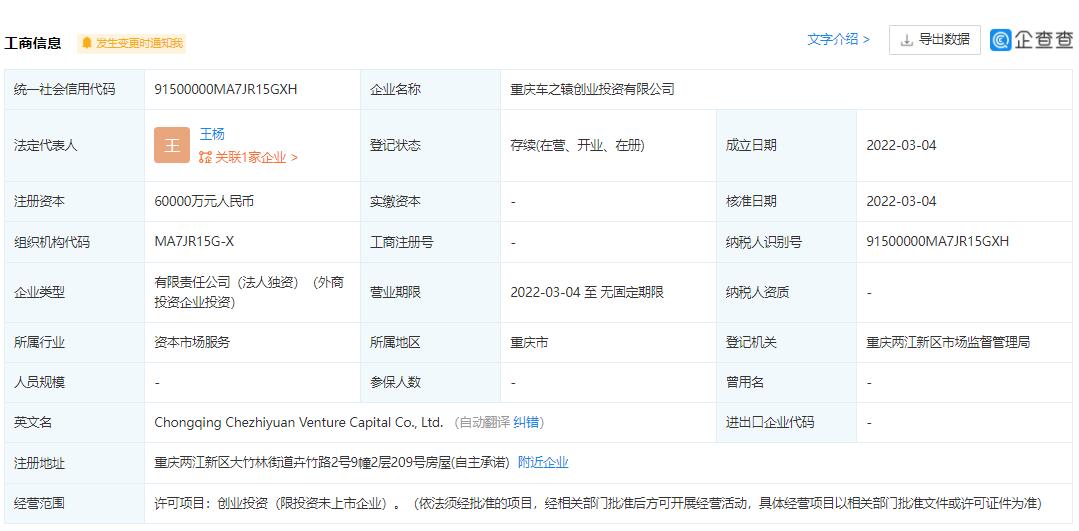This screenshot has width=1079, height=531.
Task: Click registrar 重庆两江新区市场监督管理局
Action: click(948, 342)
